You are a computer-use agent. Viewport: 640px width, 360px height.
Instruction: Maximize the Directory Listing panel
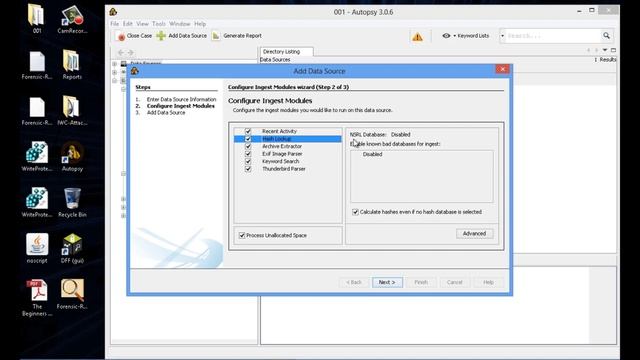(613, 50)
